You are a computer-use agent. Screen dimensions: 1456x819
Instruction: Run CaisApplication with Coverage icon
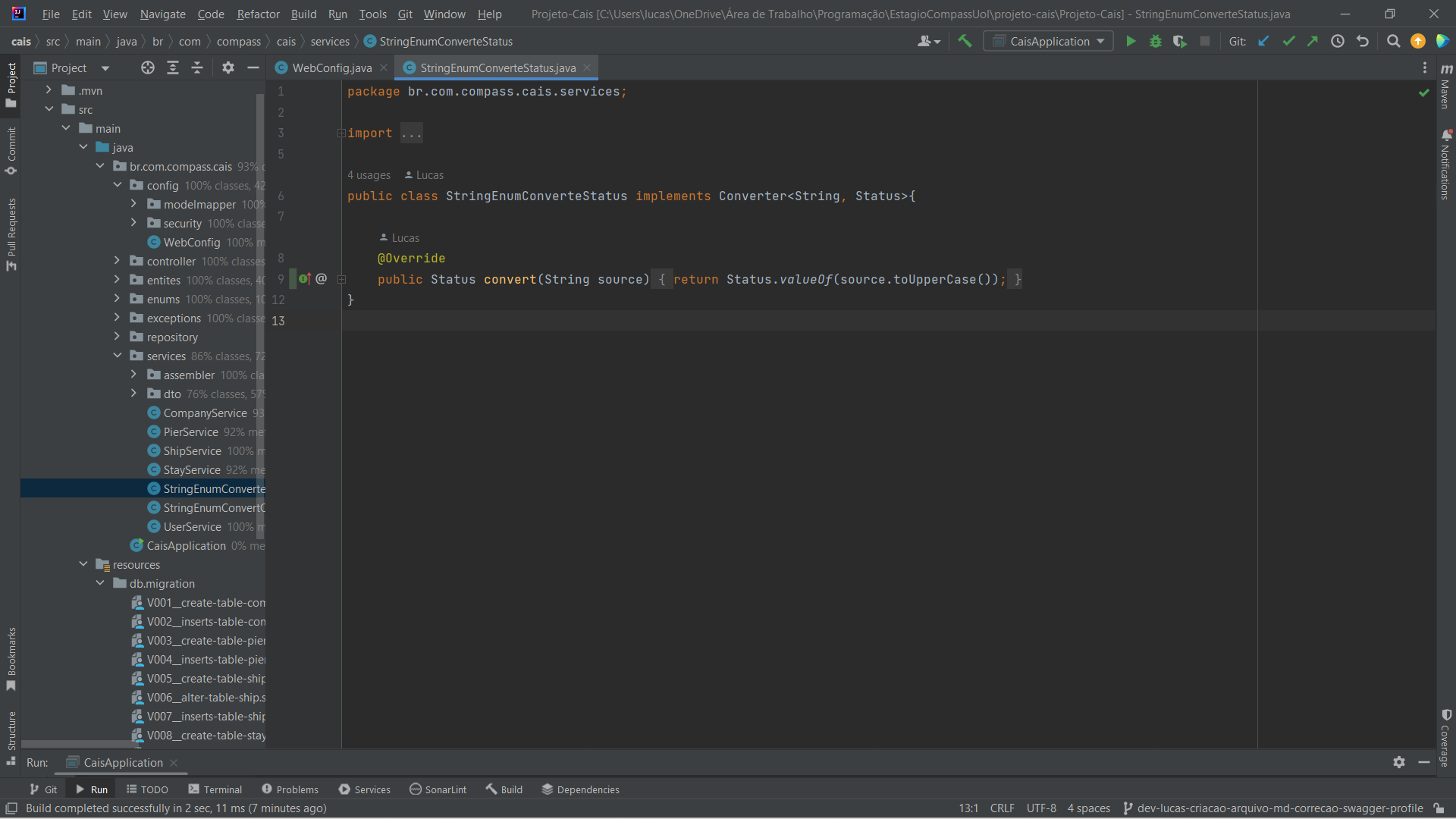point(1180,41)
